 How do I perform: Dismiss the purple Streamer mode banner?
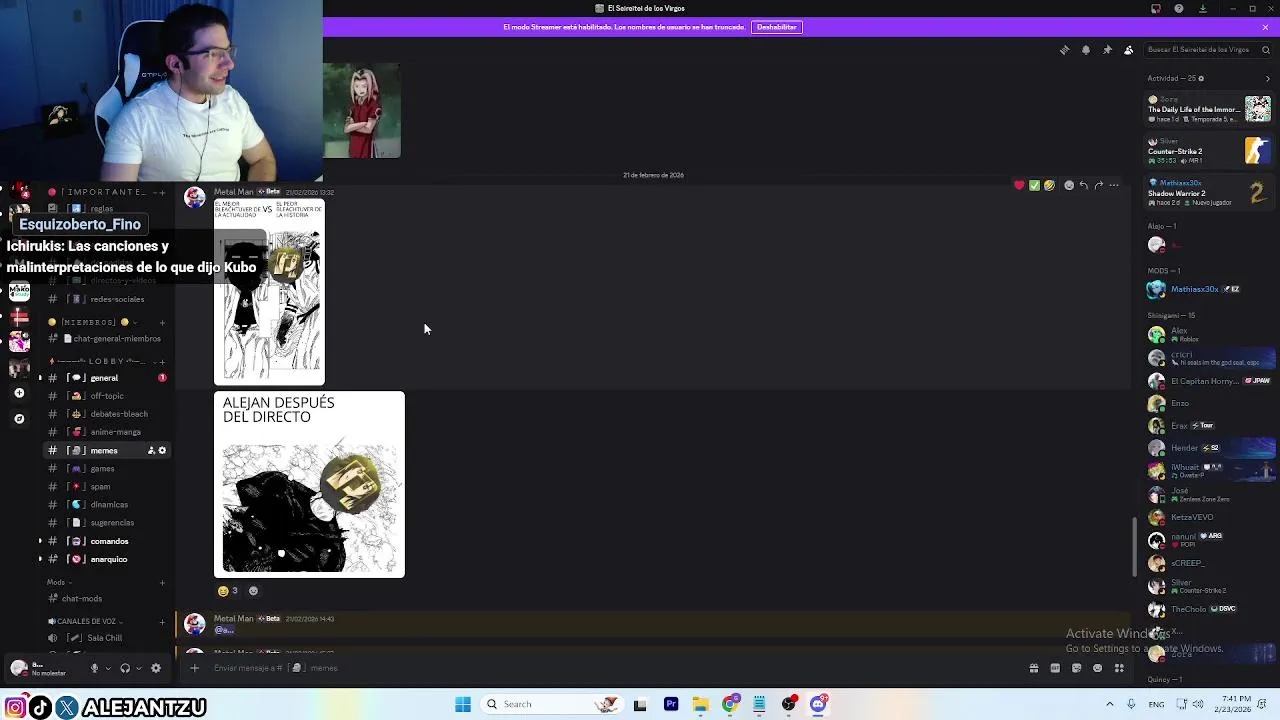click(x=1265, y=27)
